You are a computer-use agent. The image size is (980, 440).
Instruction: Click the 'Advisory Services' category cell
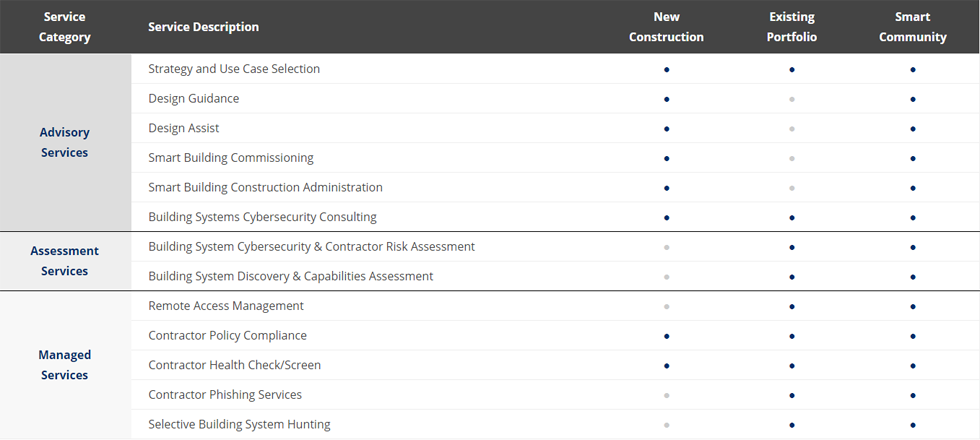(x=65, y=142)
